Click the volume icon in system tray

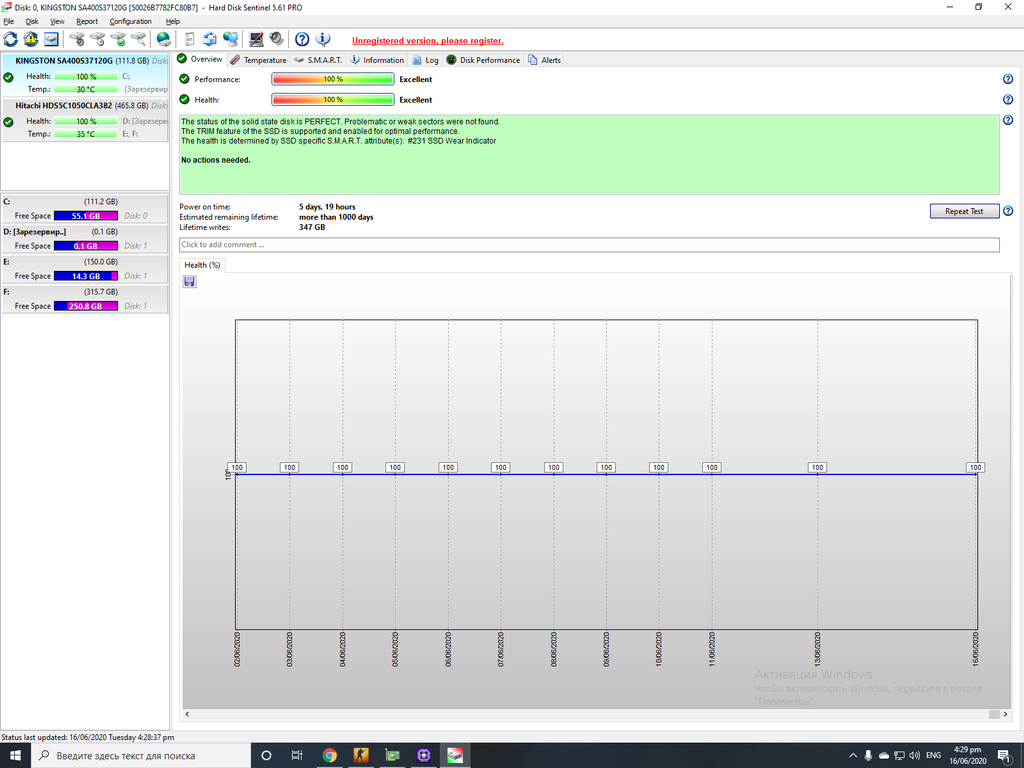point(914,756)
